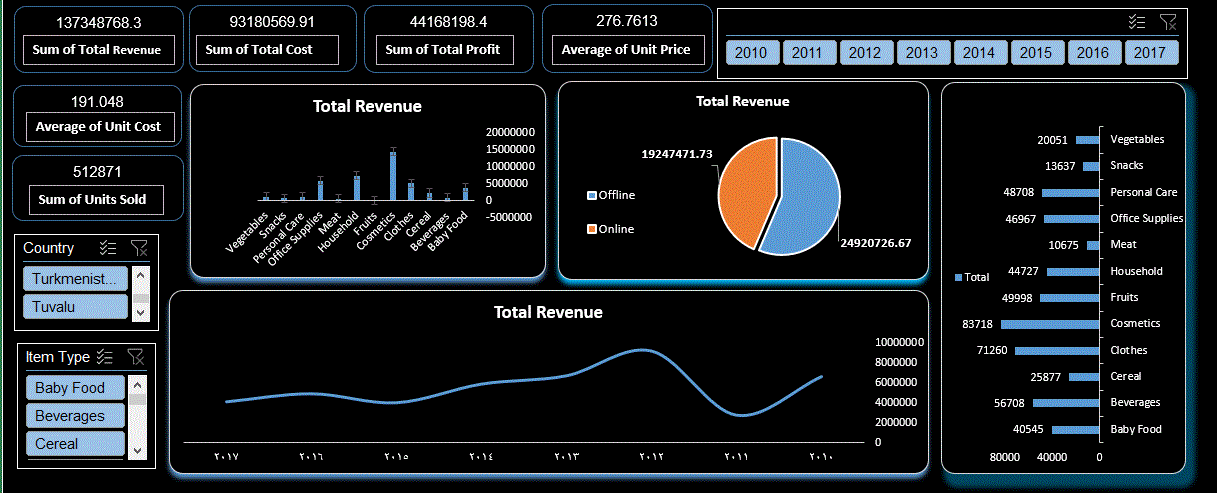Image resolution: width=1217 pixels, height=493 pixels.
Task: Select the Sum of Total Profit label
Action: (x=443, y=49)
